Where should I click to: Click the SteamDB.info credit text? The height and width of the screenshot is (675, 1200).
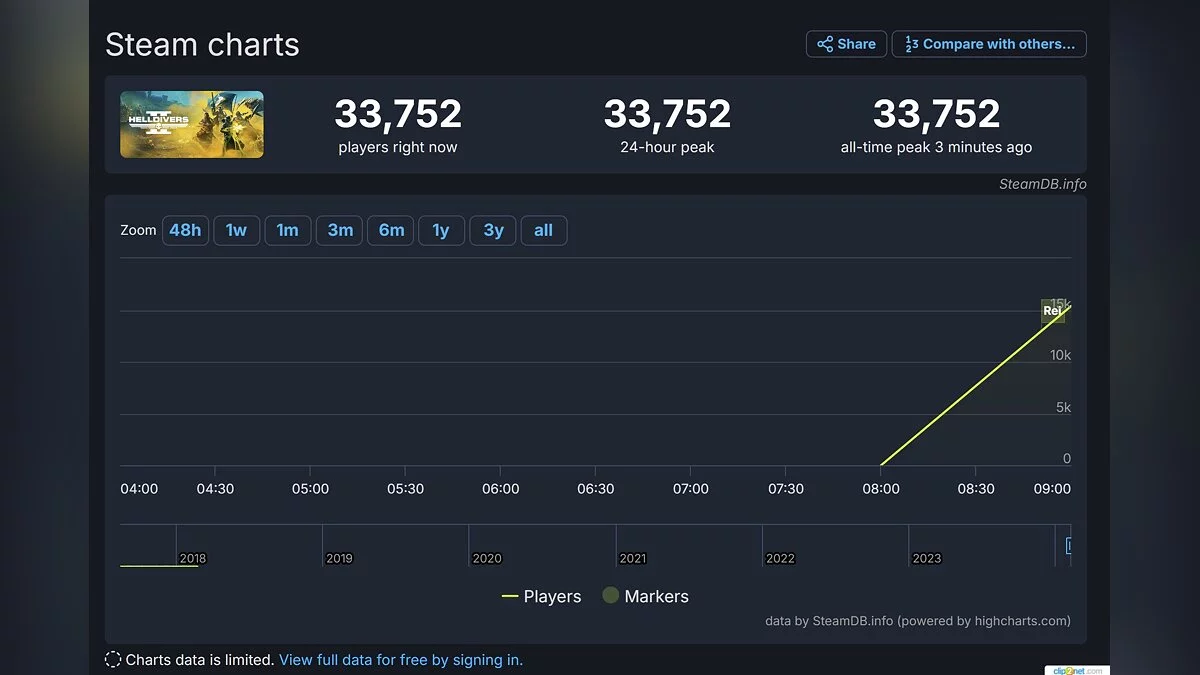coord(1042,184)
